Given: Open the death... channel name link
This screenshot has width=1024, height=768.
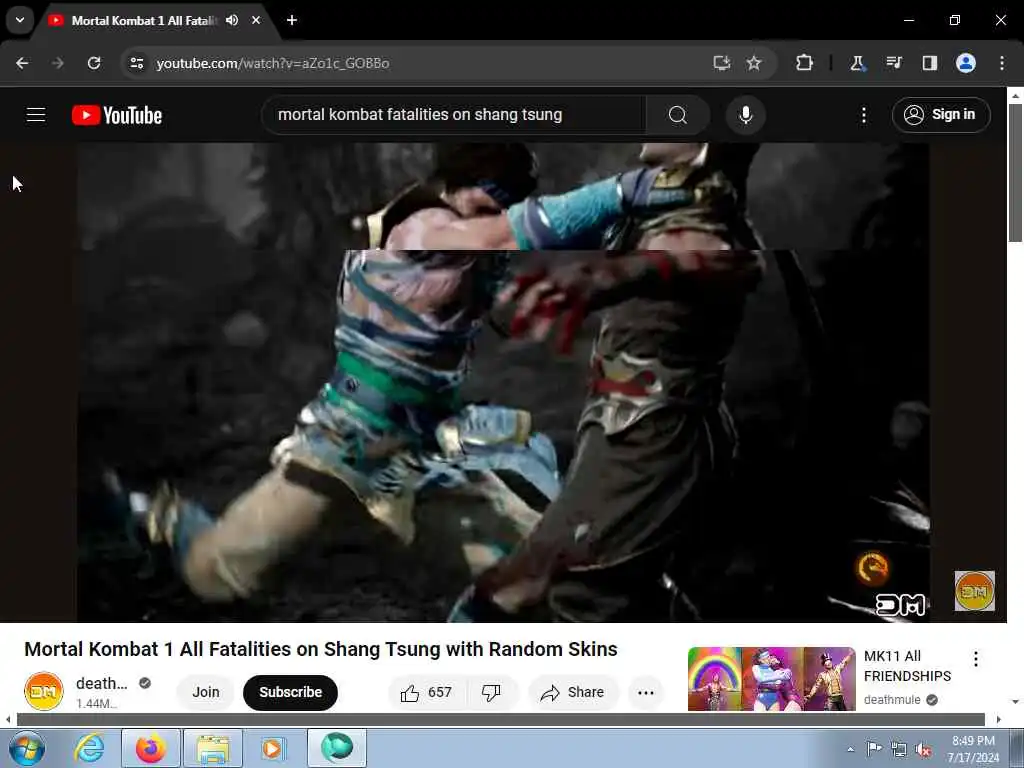Looking at the screenshot, I should tap(101, 683).
